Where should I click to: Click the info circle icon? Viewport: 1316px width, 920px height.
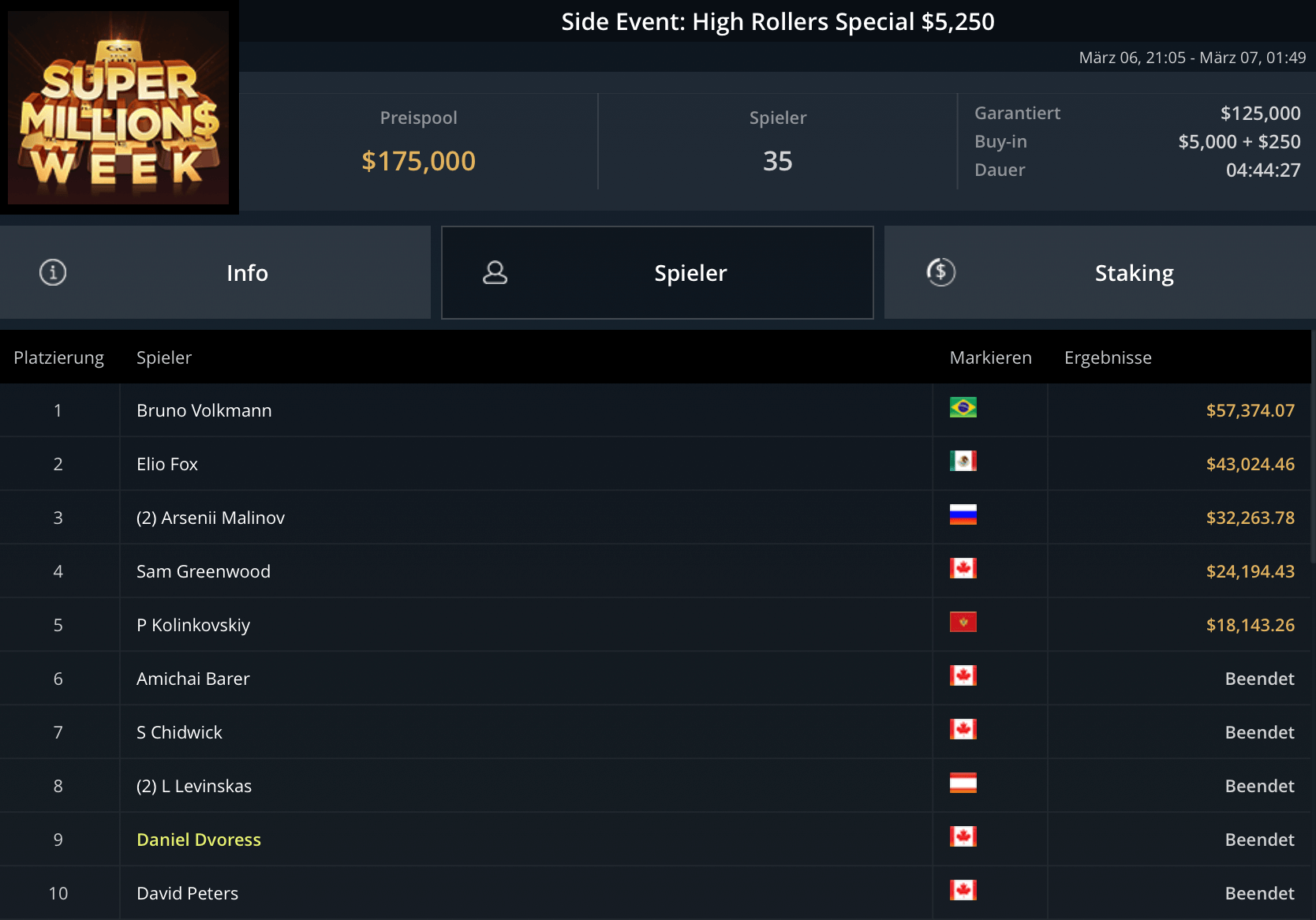[53, 272]
